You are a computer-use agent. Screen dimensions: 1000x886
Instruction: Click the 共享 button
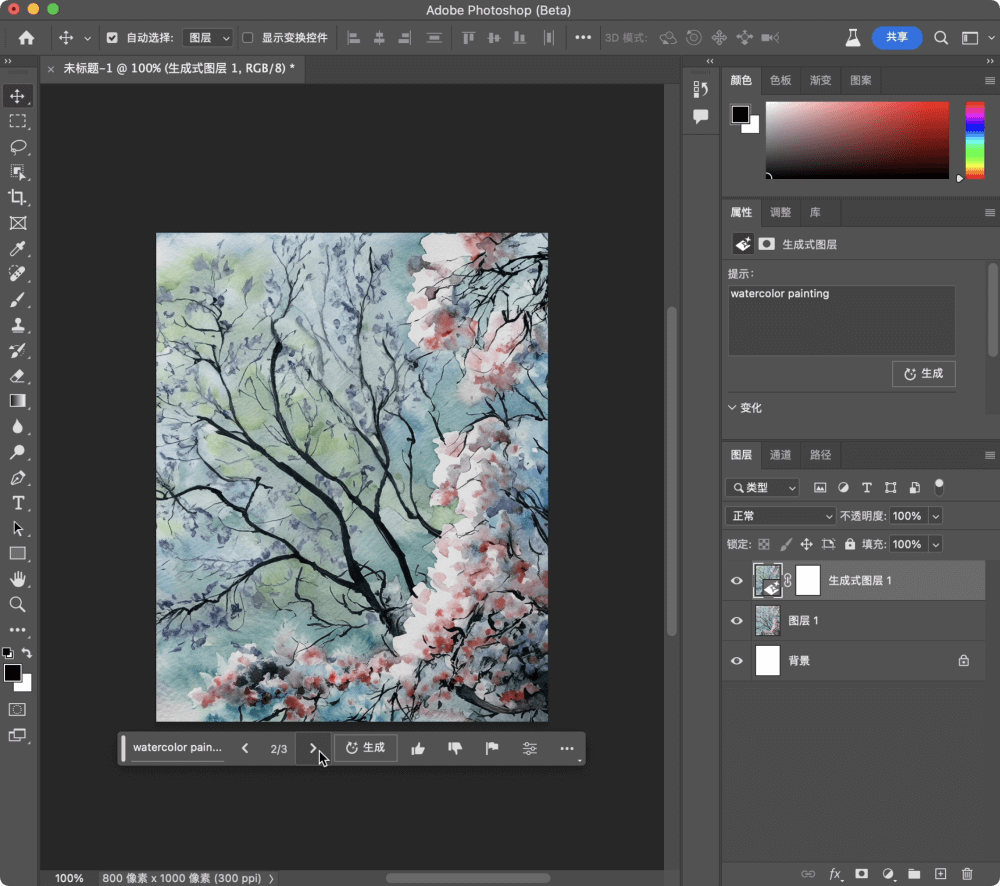click(x=897, y=37)
